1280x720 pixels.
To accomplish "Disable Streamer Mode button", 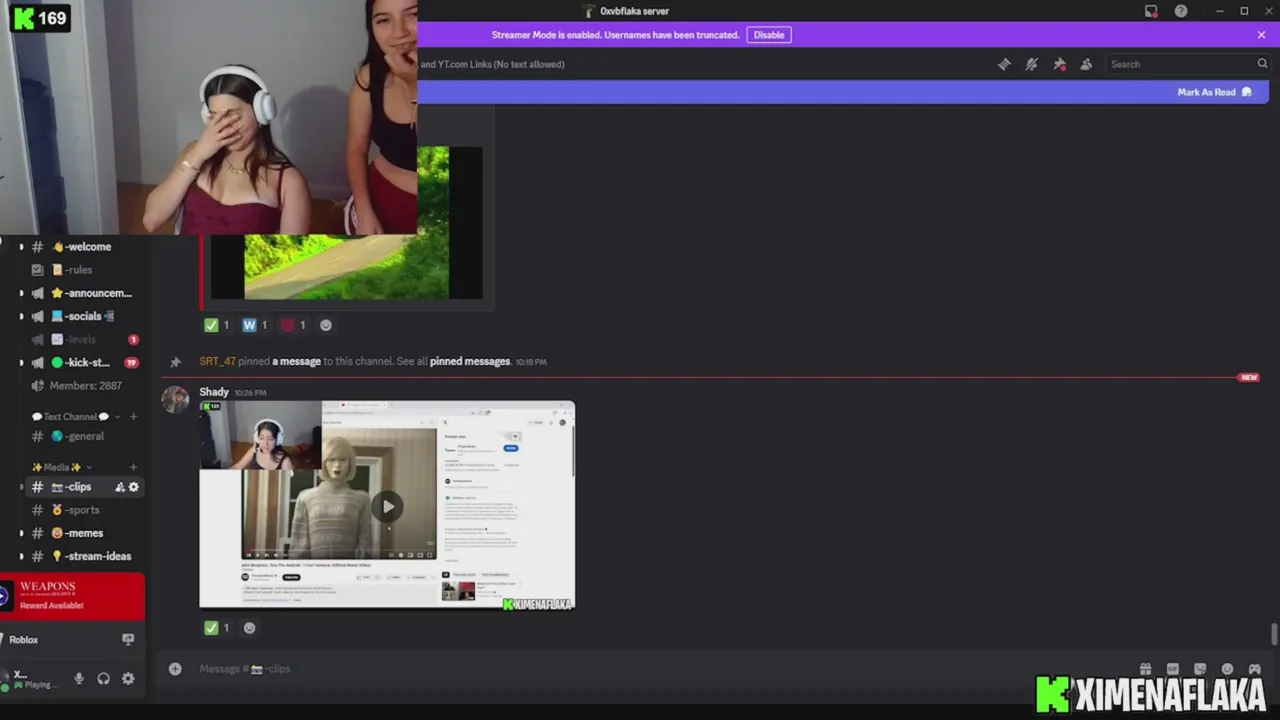I will (x=769, y=35).
